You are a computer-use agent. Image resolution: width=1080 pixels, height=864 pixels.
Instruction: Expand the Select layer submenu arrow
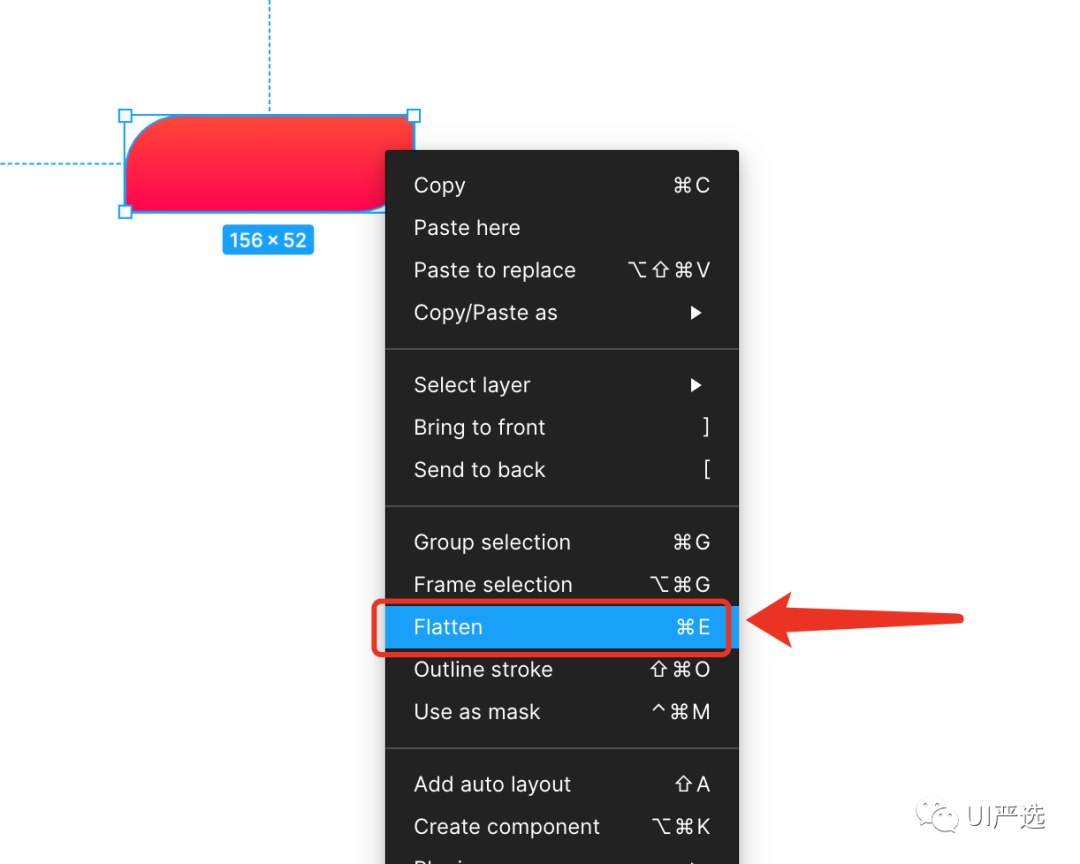click(x=696, y=385)
